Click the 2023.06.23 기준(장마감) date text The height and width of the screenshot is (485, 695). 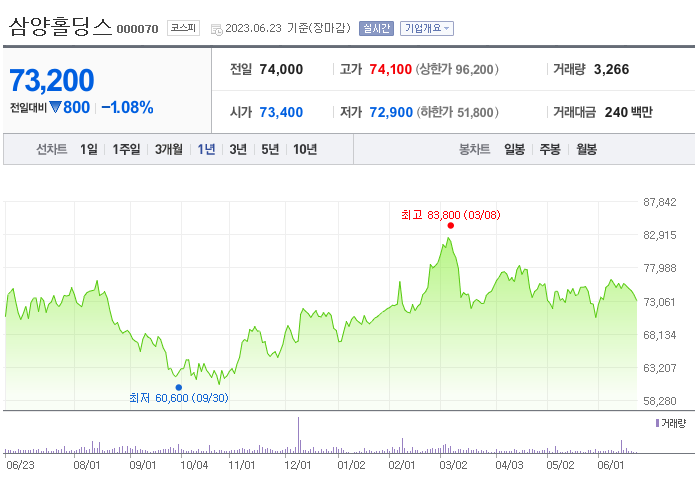pyautogui.click(x=288, y=28)
